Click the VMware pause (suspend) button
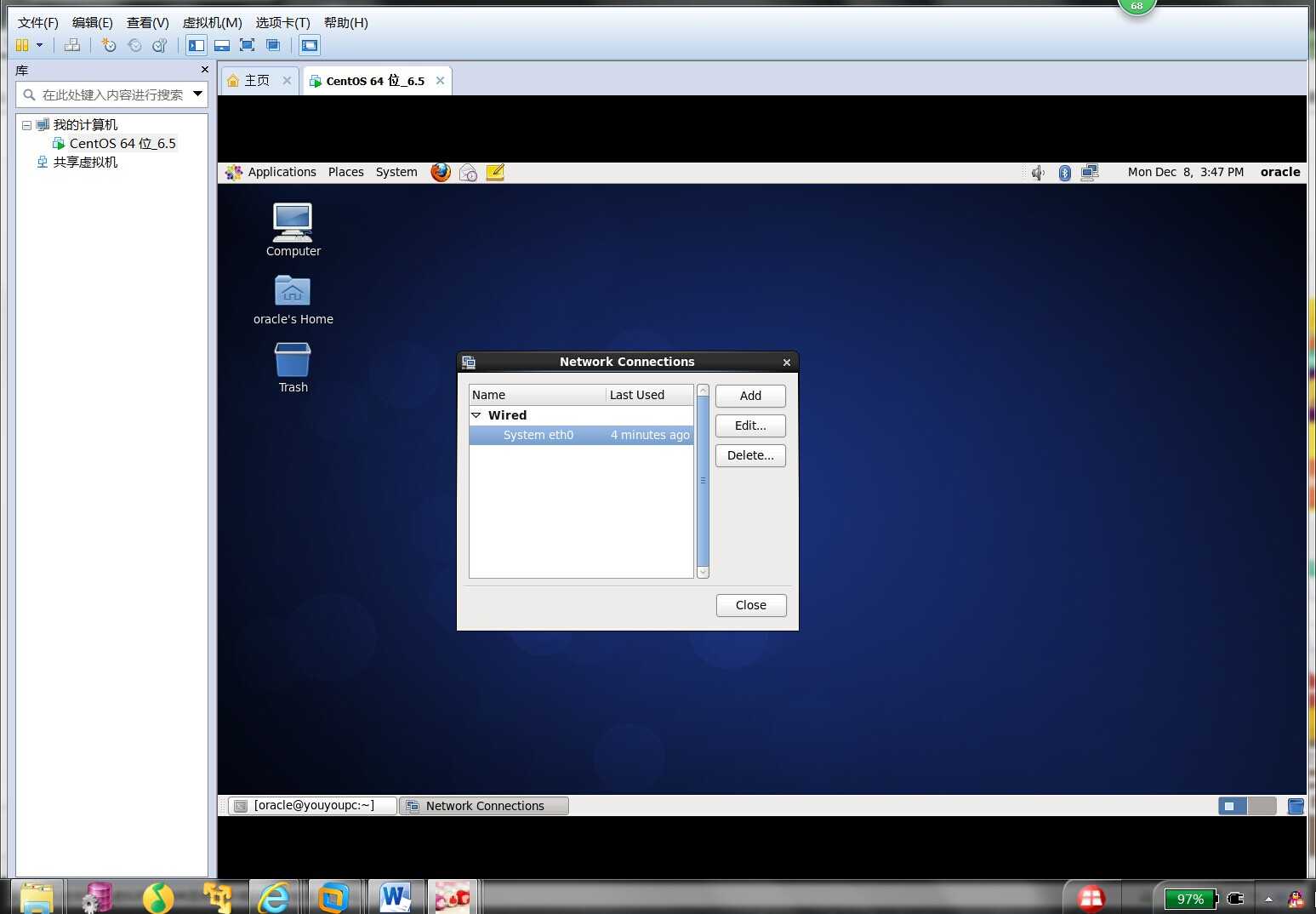Screen dimensions: 1316x914 (22, 45)
